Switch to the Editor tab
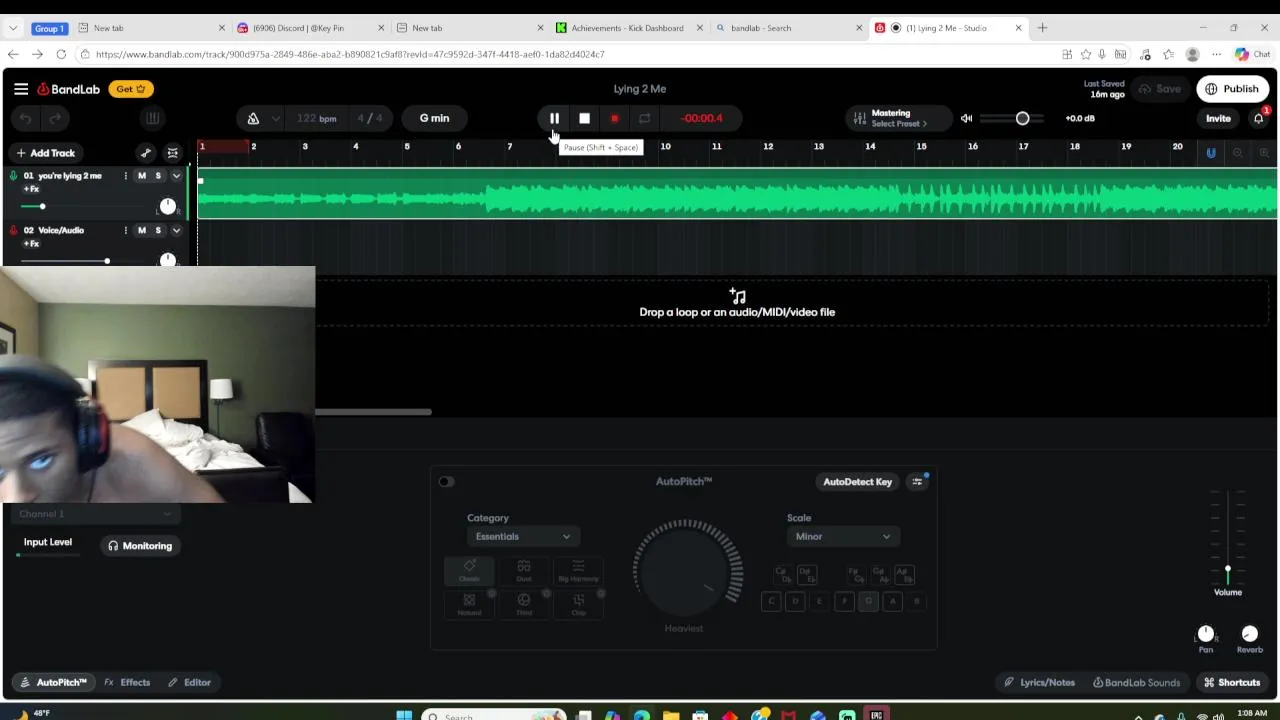This screenshot has height=720, width=1280. click(x=189, y=683)
